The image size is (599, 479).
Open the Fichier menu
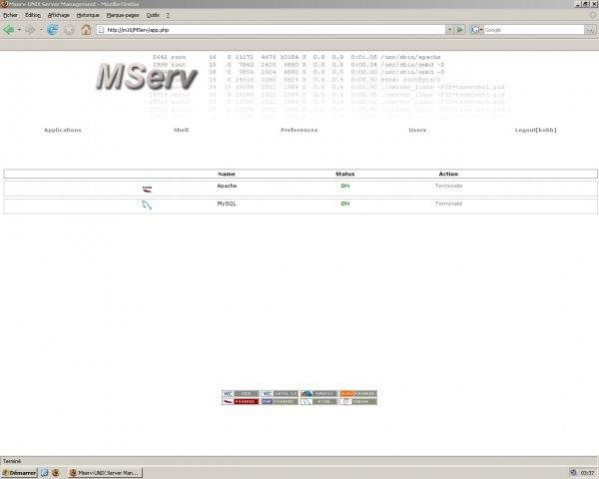[10, 15]
